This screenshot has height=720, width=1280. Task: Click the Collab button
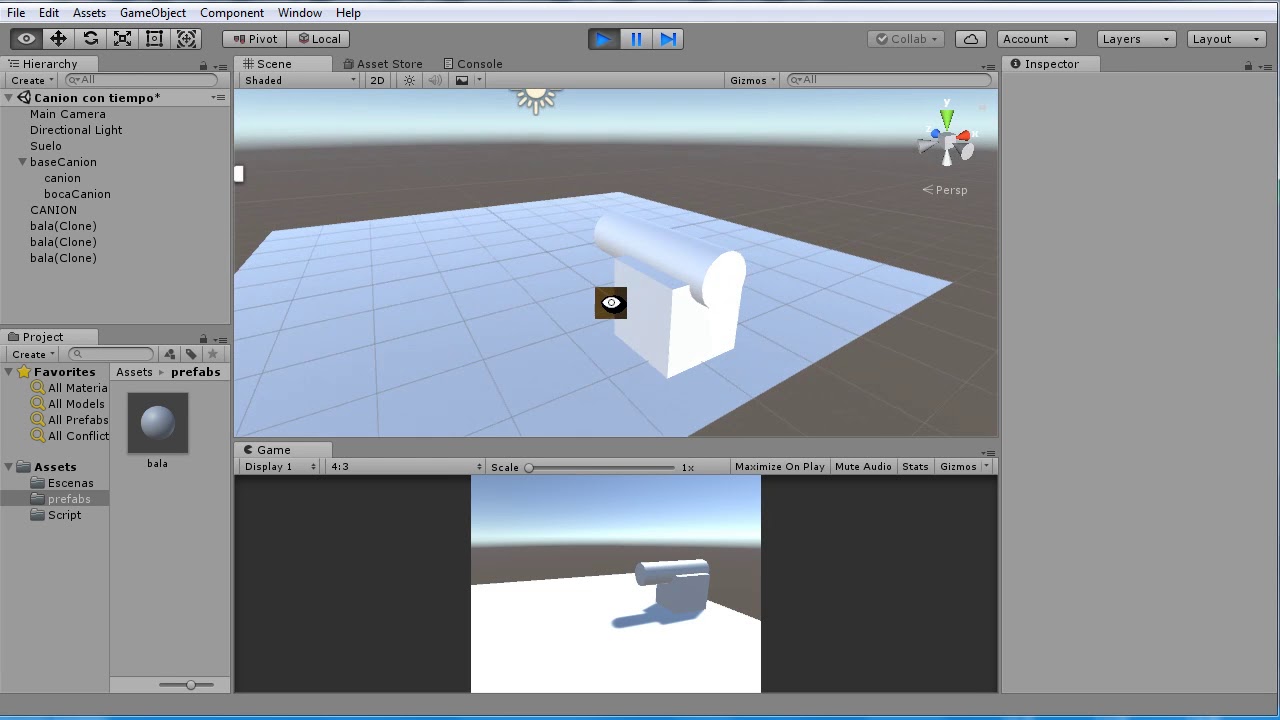click(x=908, y=39)
